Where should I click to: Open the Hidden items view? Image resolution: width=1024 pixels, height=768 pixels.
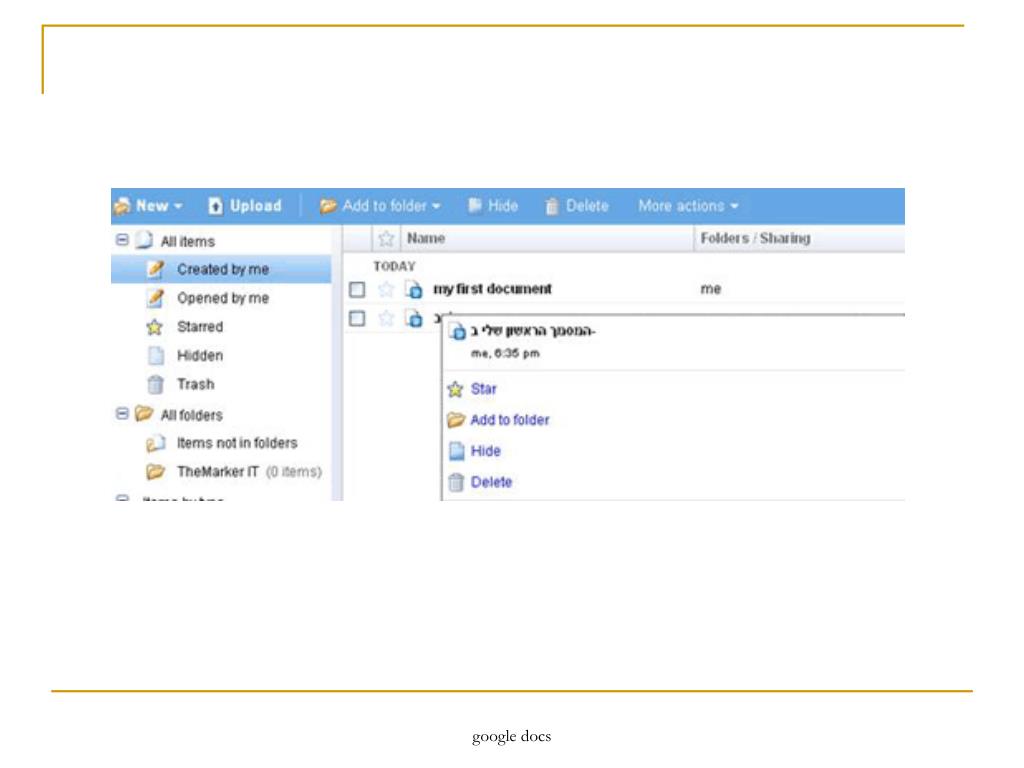[200, 355]
